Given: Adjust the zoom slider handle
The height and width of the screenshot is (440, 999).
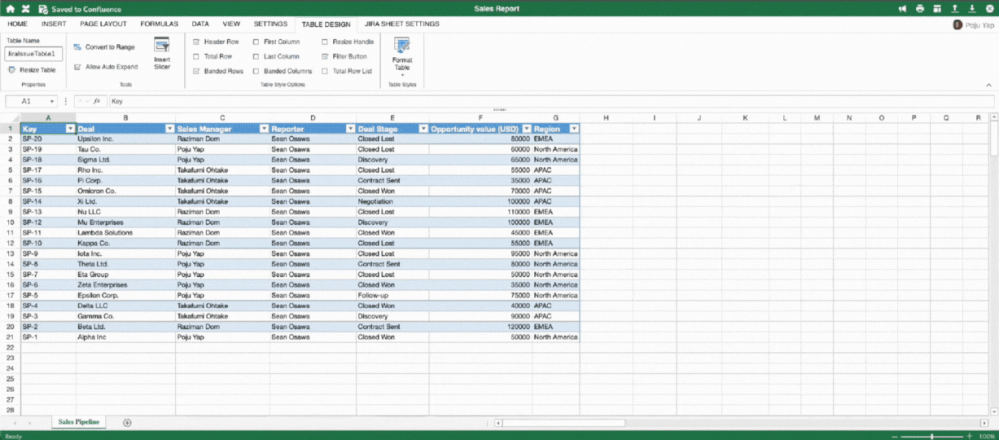Looking at the screenshot, I should click(x=932, y=436).
